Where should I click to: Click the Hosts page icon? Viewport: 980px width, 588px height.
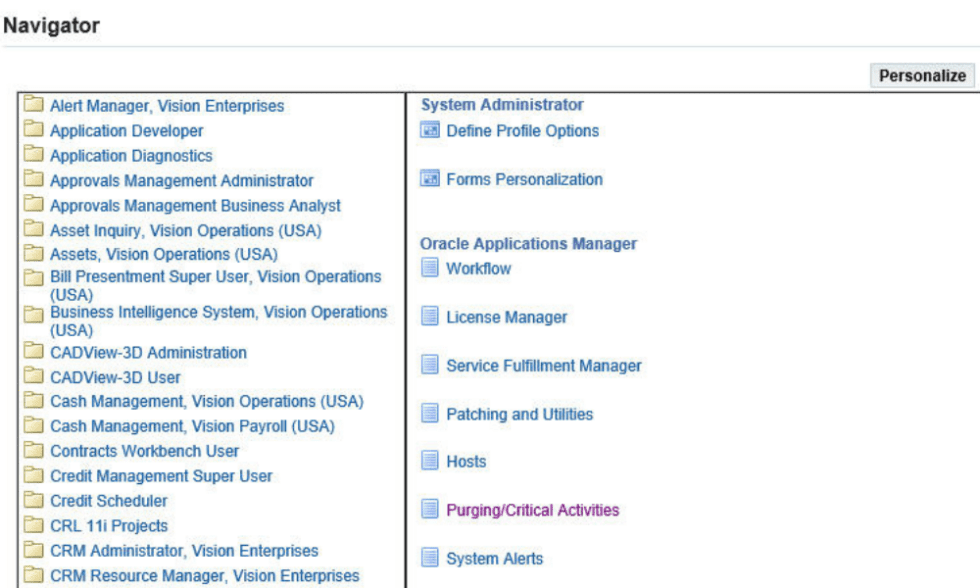pos(430,462)
